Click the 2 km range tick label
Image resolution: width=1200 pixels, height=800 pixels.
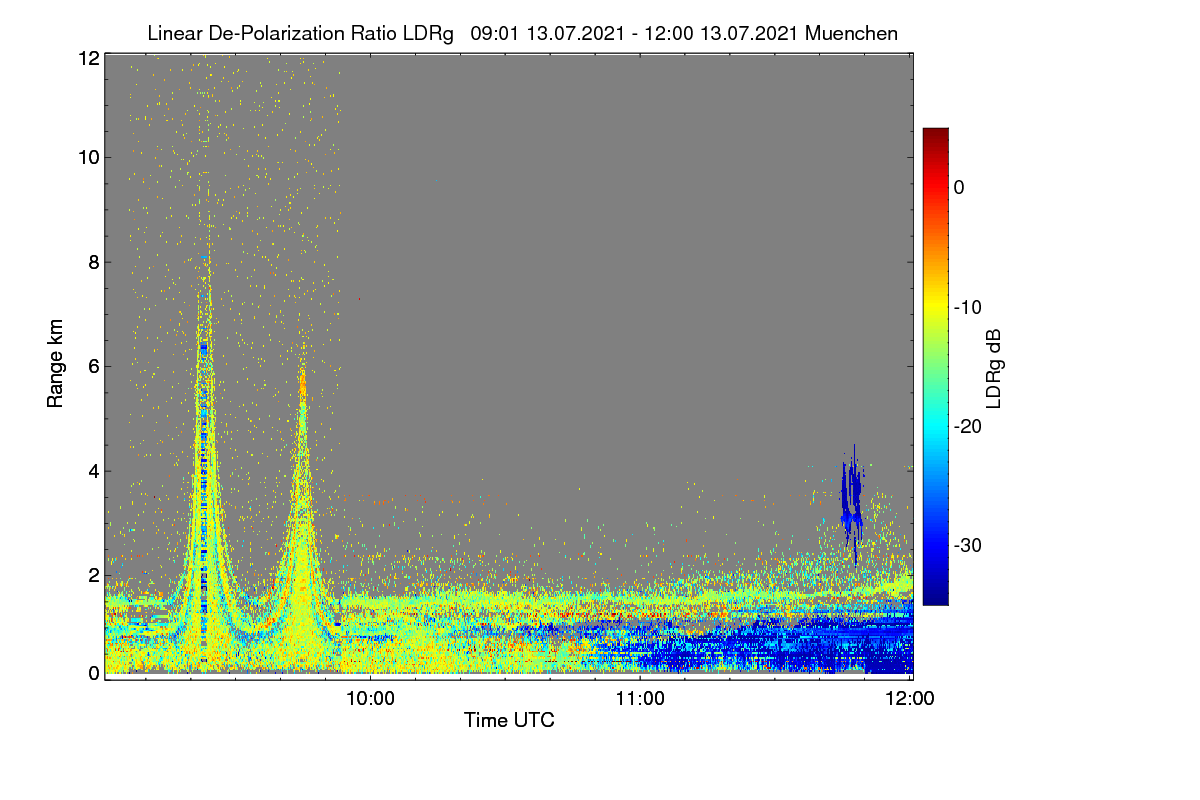(x=92, y=574)
